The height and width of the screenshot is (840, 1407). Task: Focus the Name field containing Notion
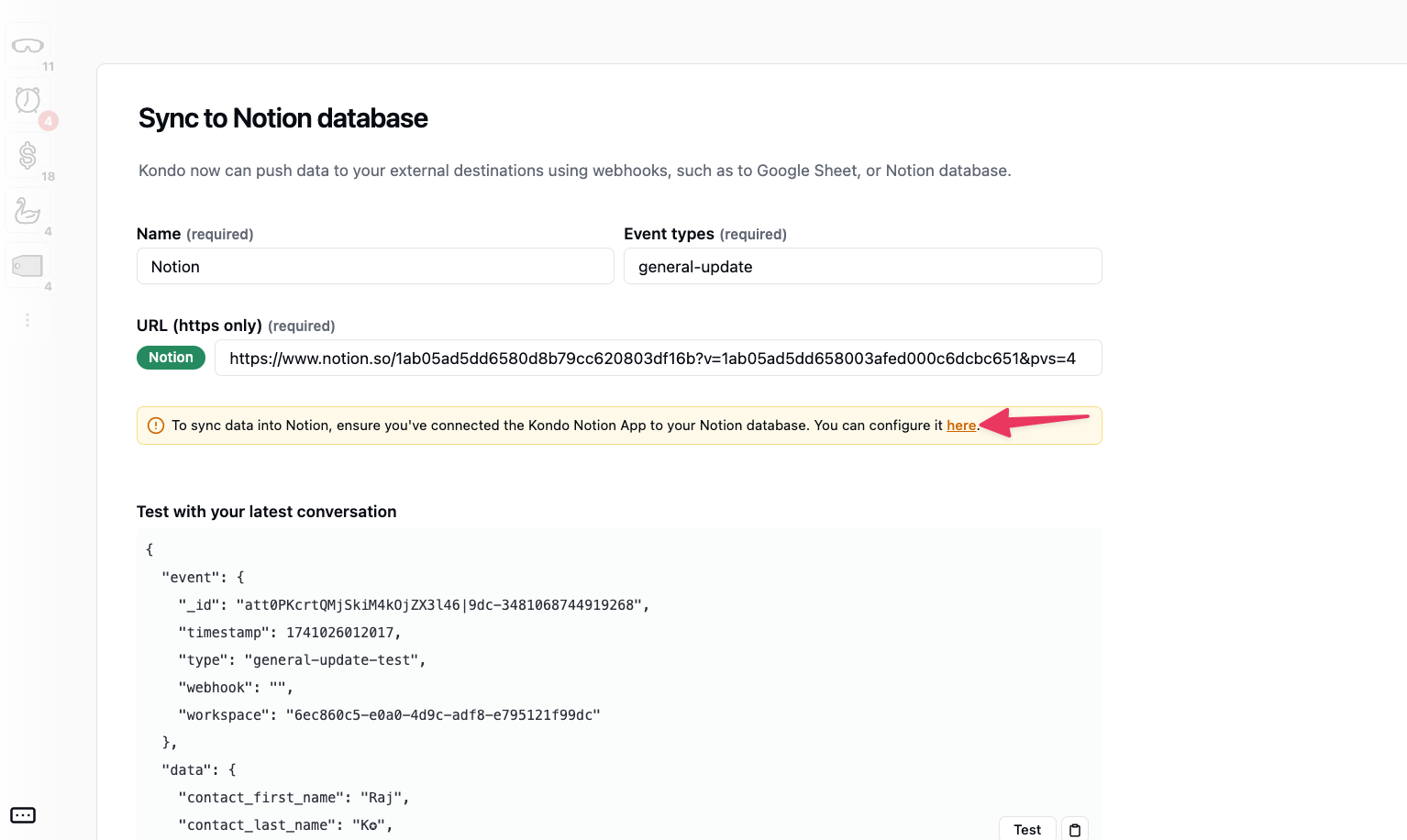(375, 267)
